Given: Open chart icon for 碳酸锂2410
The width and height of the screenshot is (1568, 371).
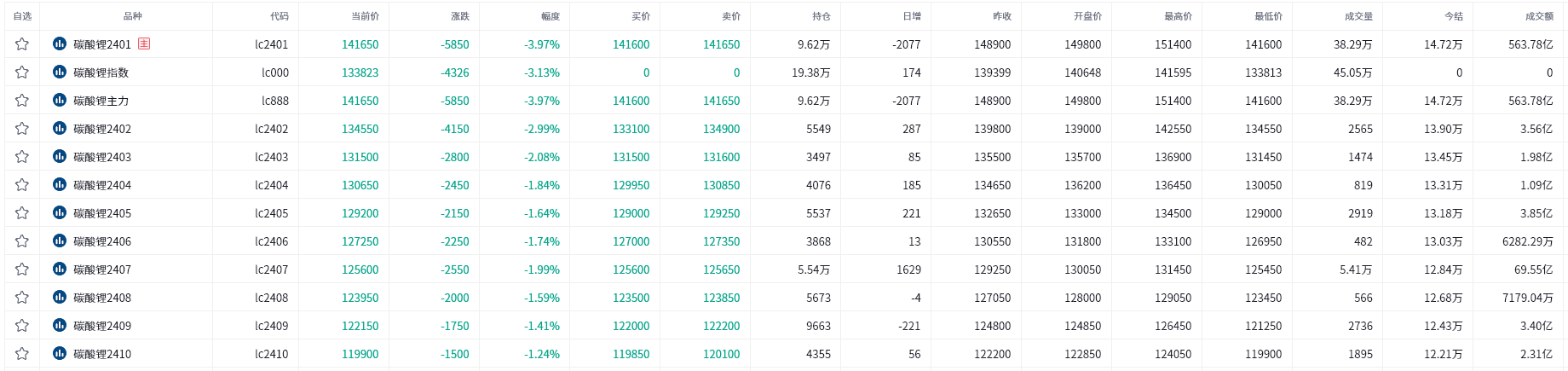Looking at the screenshot, I should click(x=60, y=353).
